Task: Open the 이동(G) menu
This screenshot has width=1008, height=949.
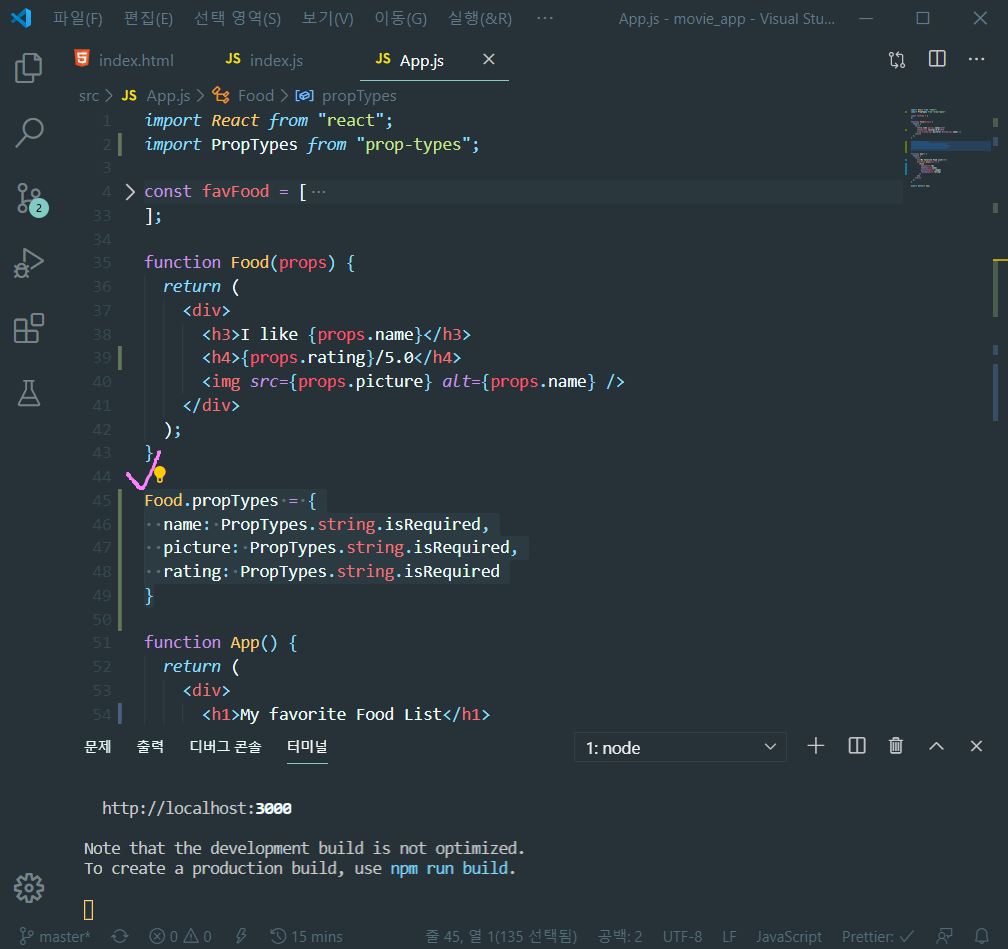Action: [x=400, y=18]
